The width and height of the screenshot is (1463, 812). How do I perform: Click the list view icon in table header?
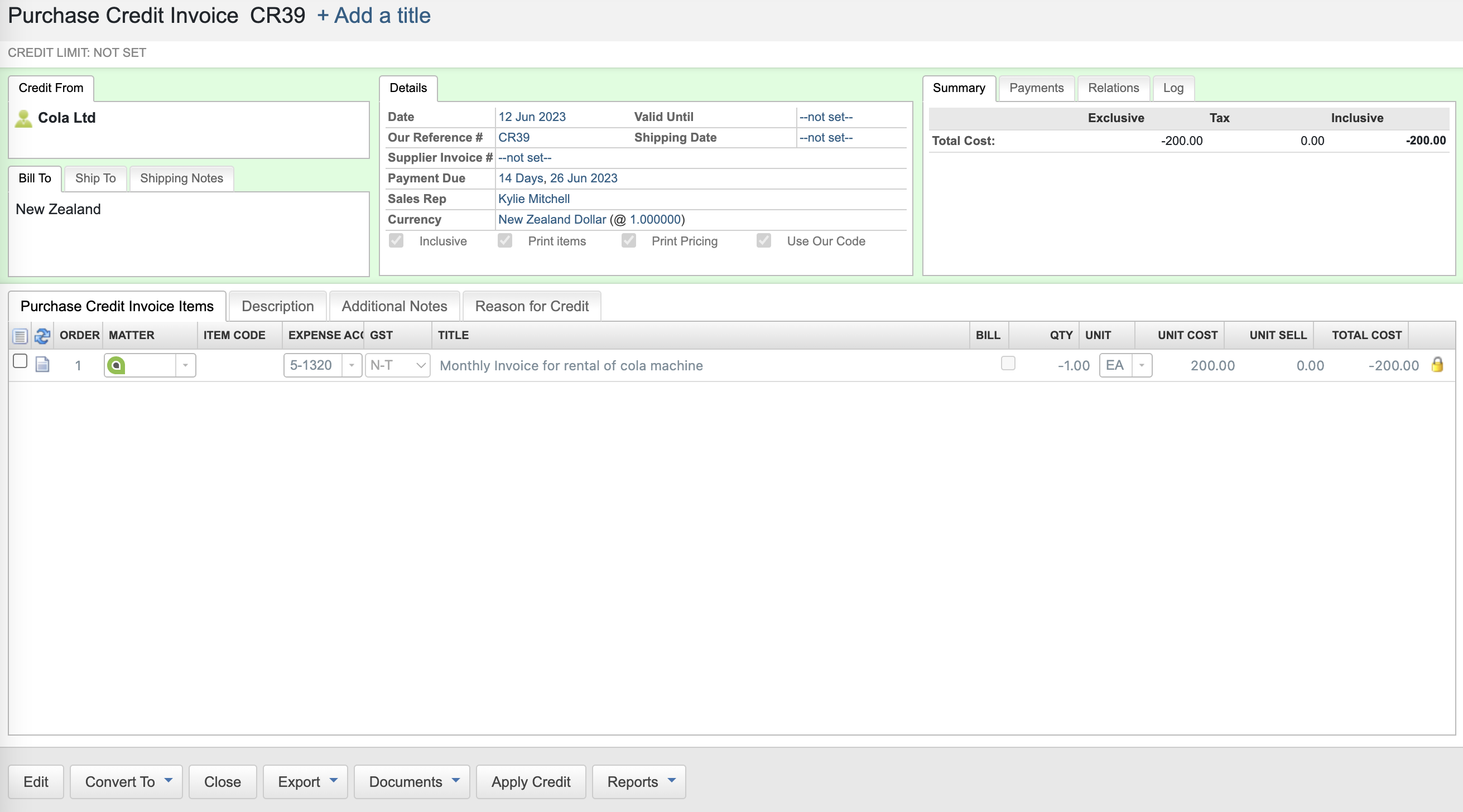[20, 336]
